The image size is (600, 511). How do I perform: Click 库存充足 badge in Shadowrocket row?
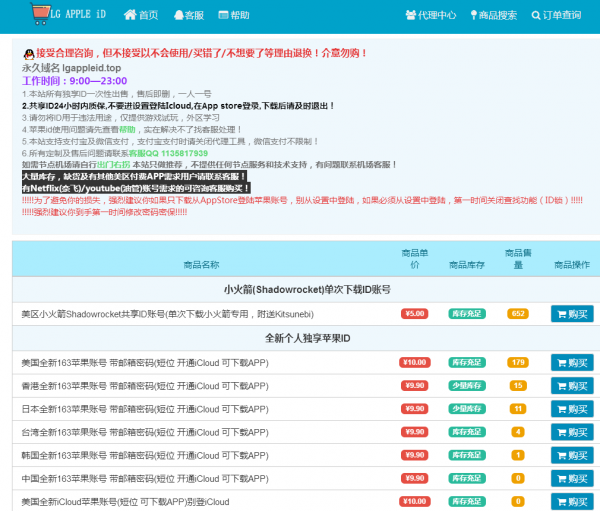pyautogui.click(x=467, y=314)
